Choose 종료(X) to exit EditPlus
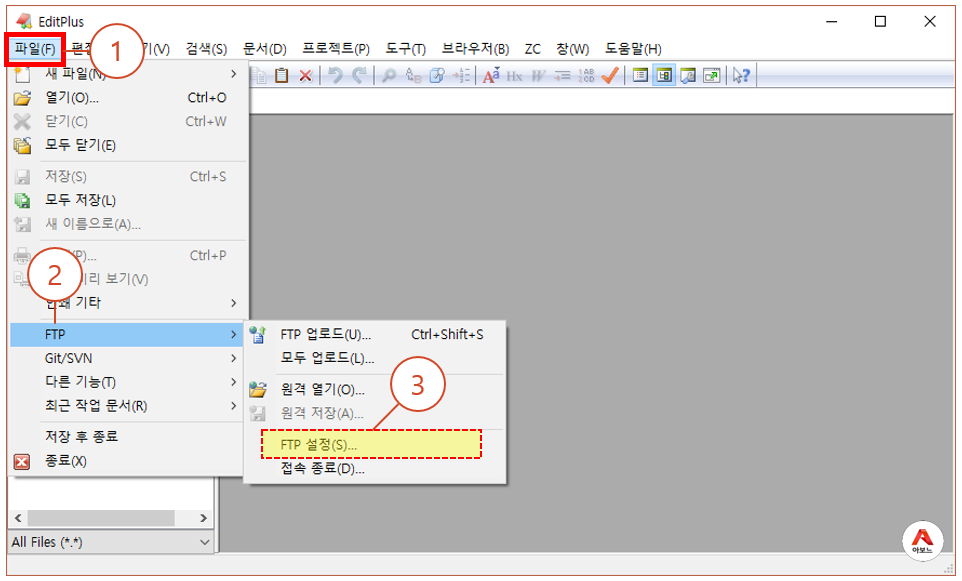This screenshot has height=581, width=962. point(128,461)
